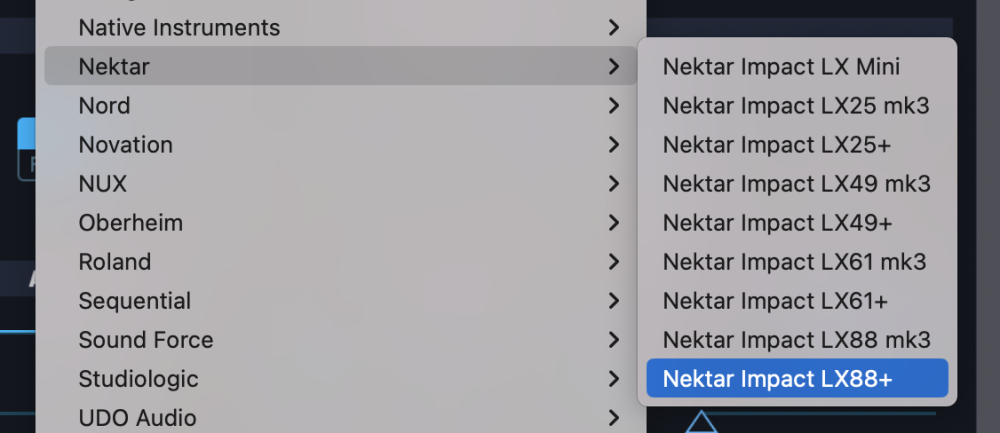This screenshot has width=1000, height=433.
Task: Click the highlighted Nektar menu item
Action: [x=114, y=67]
